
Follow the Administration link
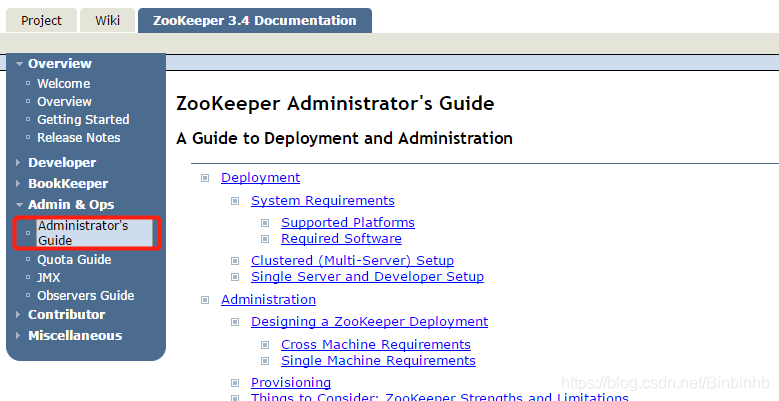[268, 299]
